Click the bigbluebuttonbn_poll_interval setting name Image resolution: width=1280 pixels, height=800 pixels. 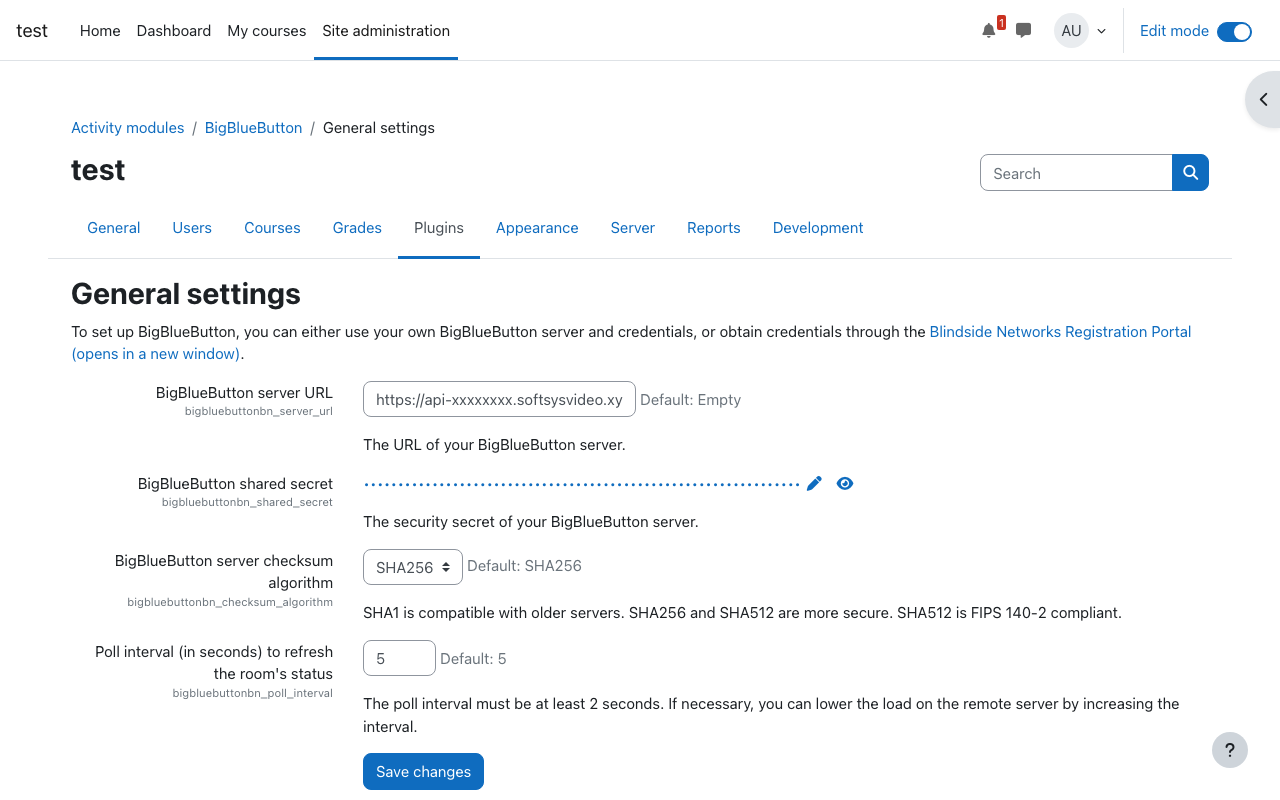point(253,693)
